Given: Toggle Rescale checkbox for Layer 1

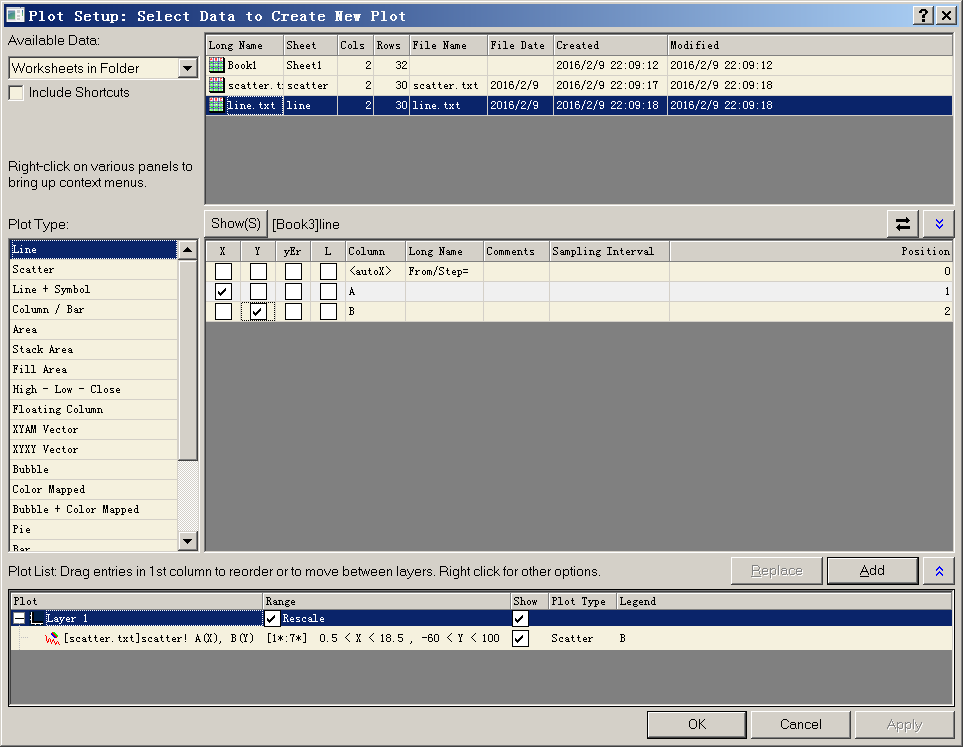Looking at the screenshot, I should [x=272, y=618].
